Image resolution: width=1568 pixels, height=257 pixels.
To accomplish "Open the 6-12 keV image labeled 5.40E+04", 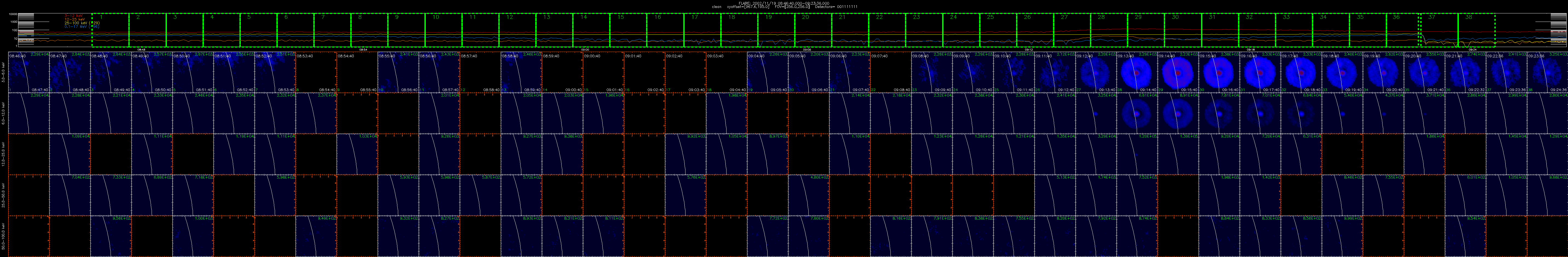I will coord(1342,112).
